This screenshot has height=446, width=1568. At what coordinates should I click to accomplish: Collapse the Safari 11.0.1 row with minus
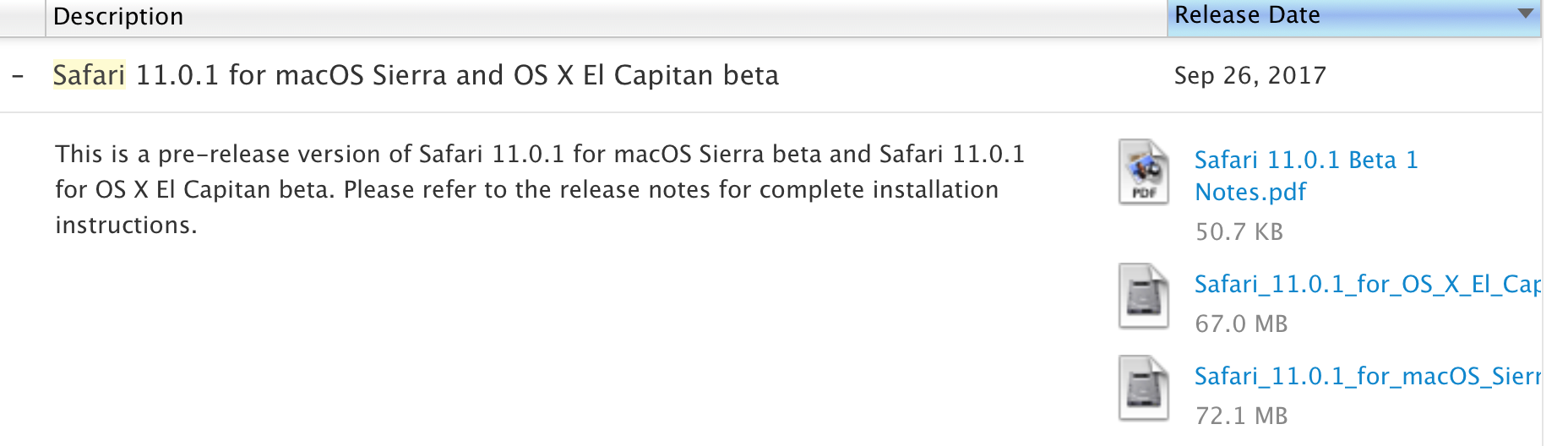18,76
